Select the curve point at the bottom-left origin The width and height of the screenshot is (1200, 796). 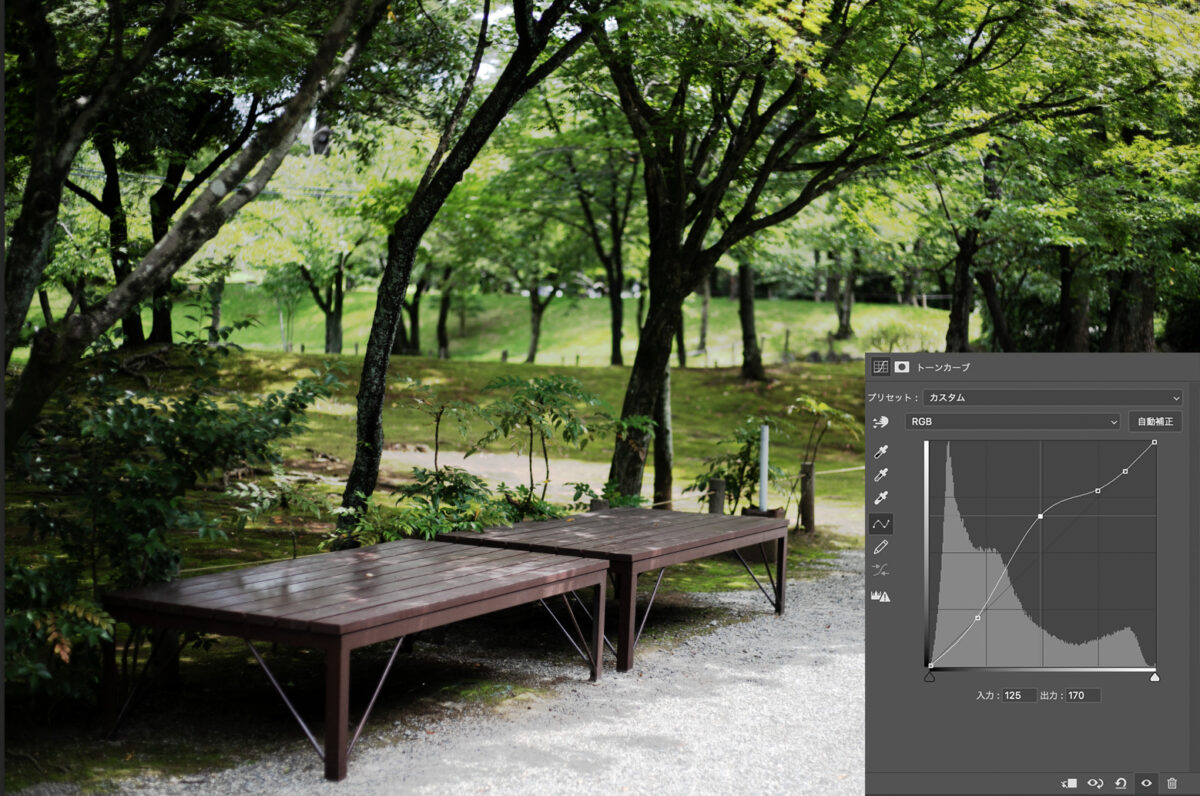930,666
